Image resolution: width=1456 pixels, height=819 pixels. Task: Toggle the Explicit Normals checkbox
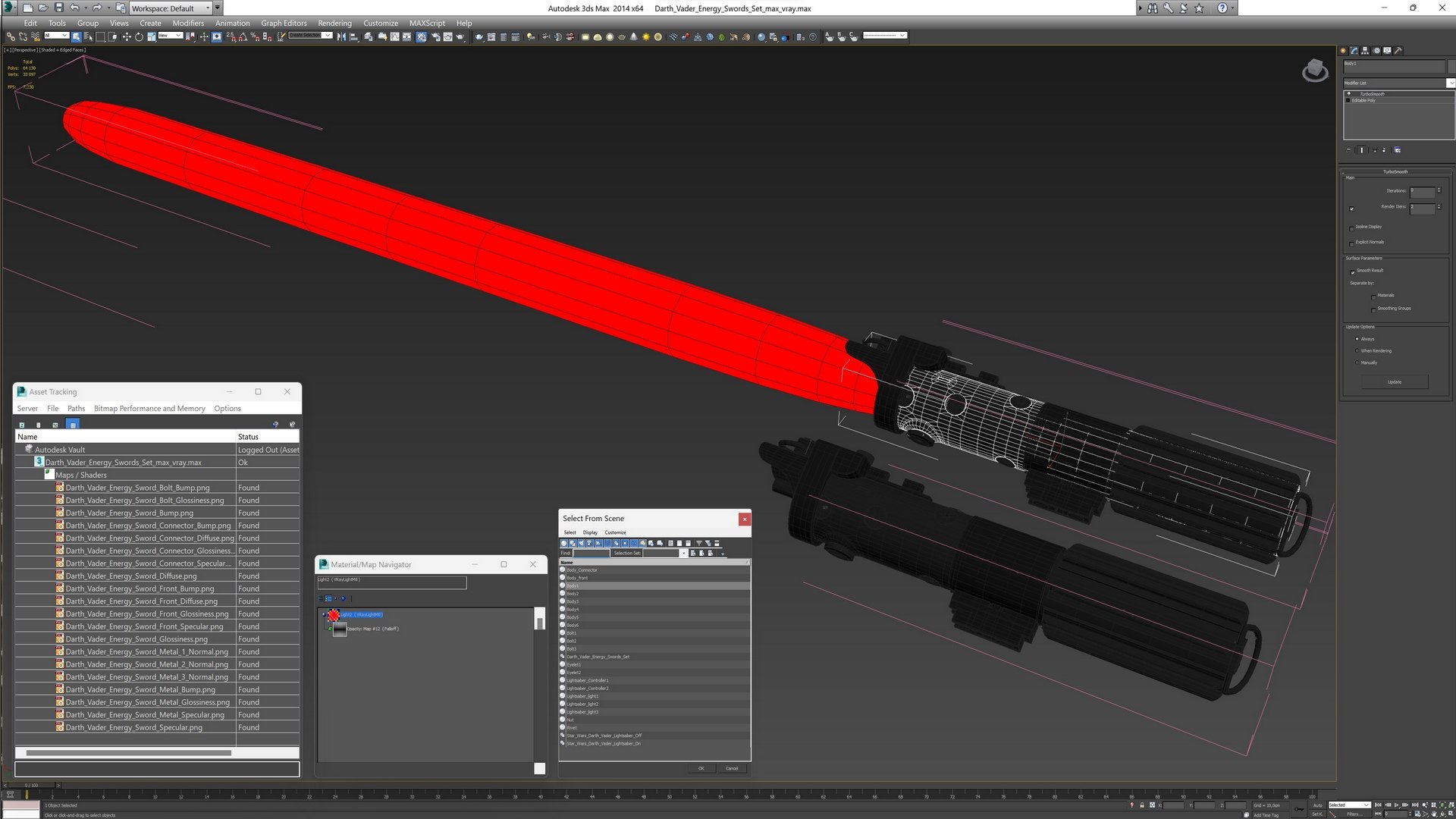[x=1351, y=243]
